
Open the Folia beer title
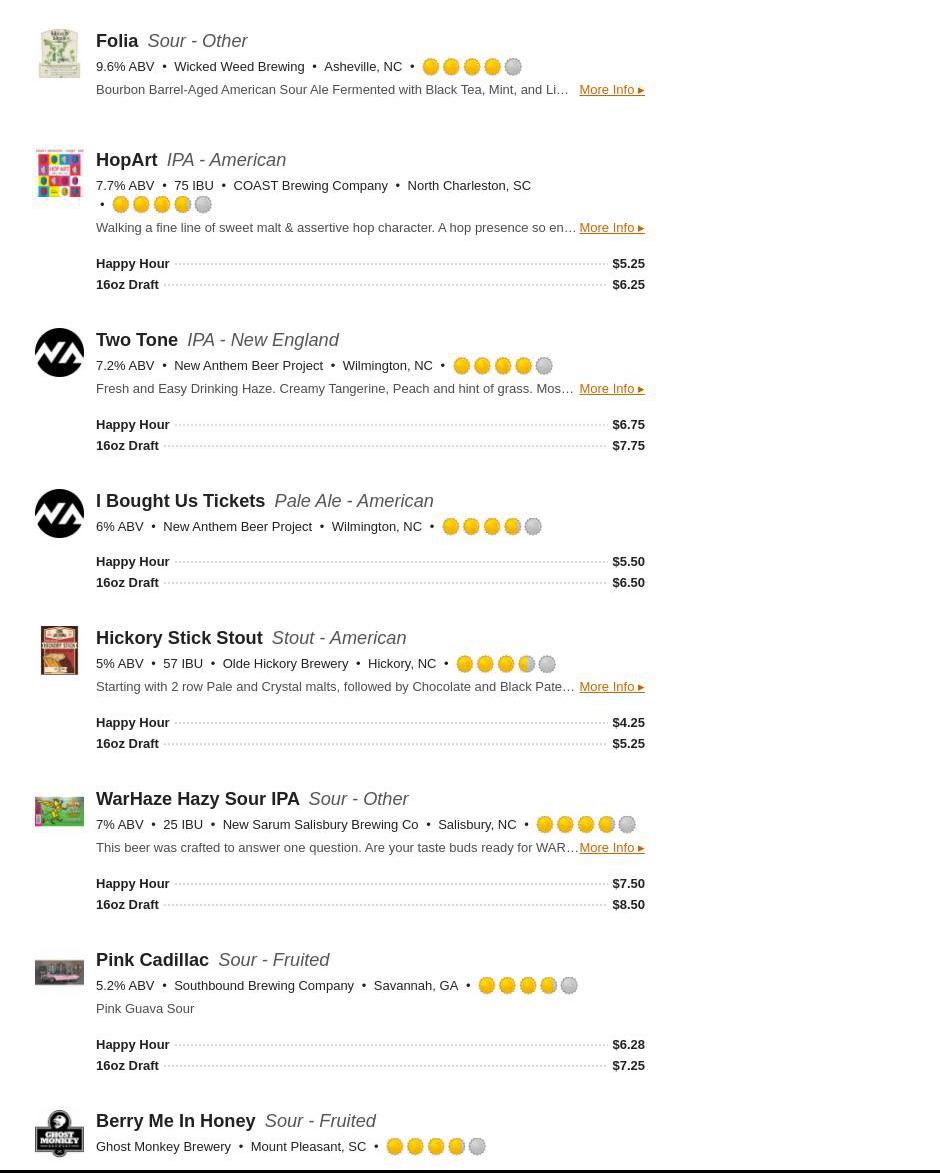(x=117, y=41)
